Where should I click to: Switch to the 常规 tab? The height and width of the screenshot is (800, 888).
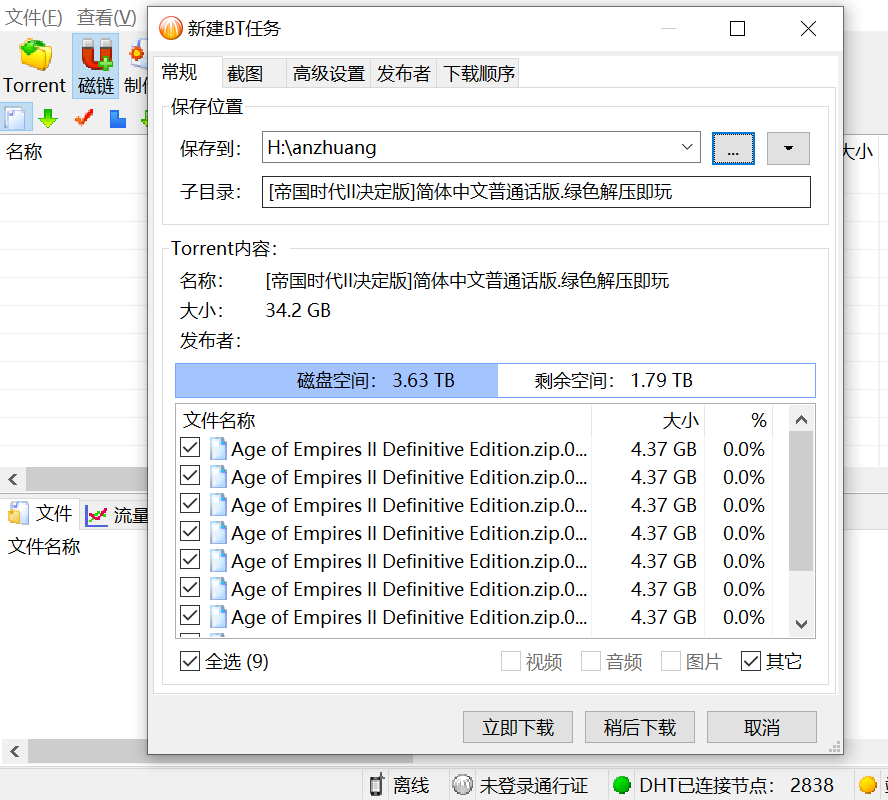pos(187,72)
